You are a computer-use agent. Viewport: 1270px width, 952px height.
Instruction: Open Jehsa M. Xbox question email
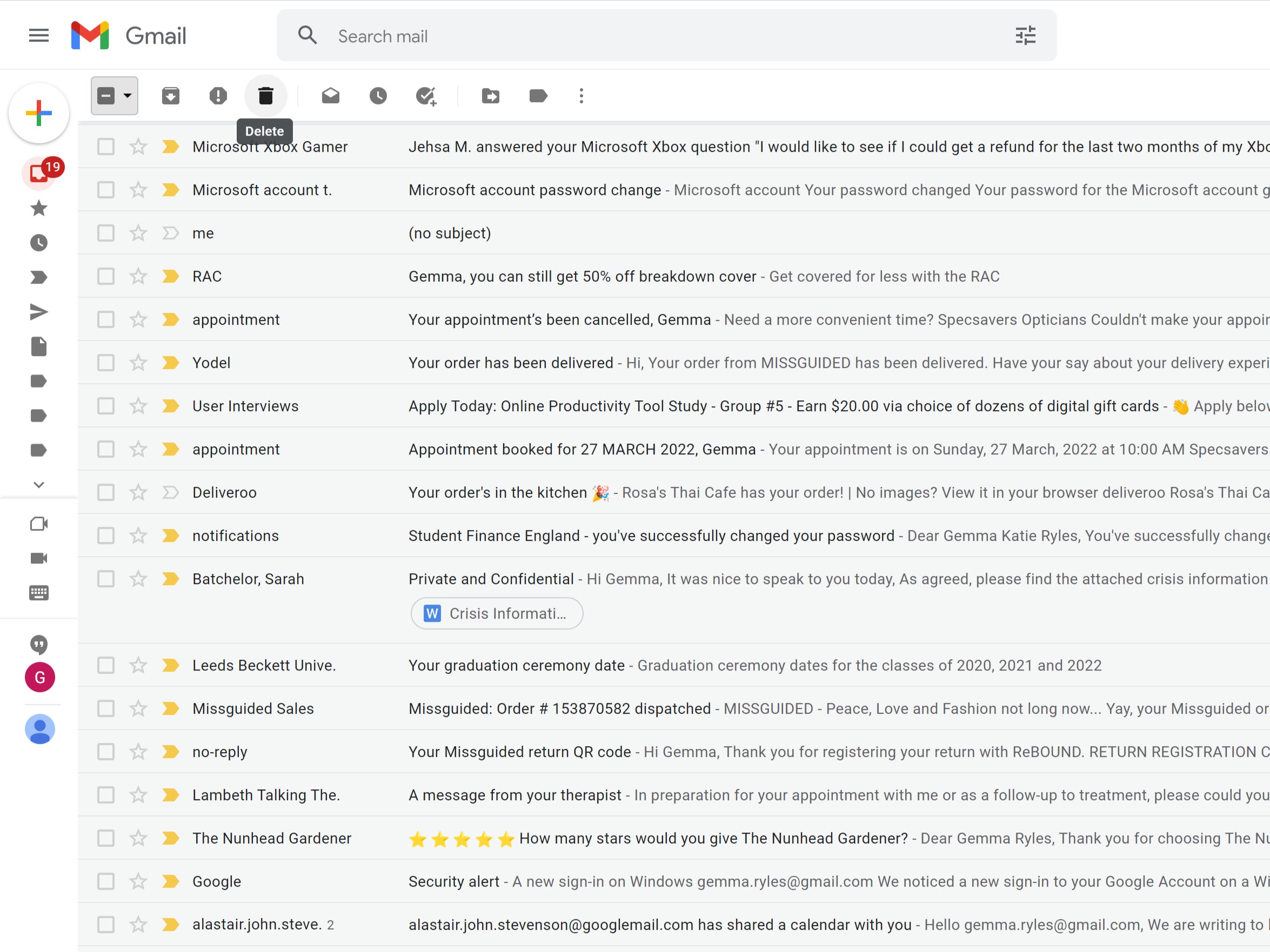coord(674,147)
